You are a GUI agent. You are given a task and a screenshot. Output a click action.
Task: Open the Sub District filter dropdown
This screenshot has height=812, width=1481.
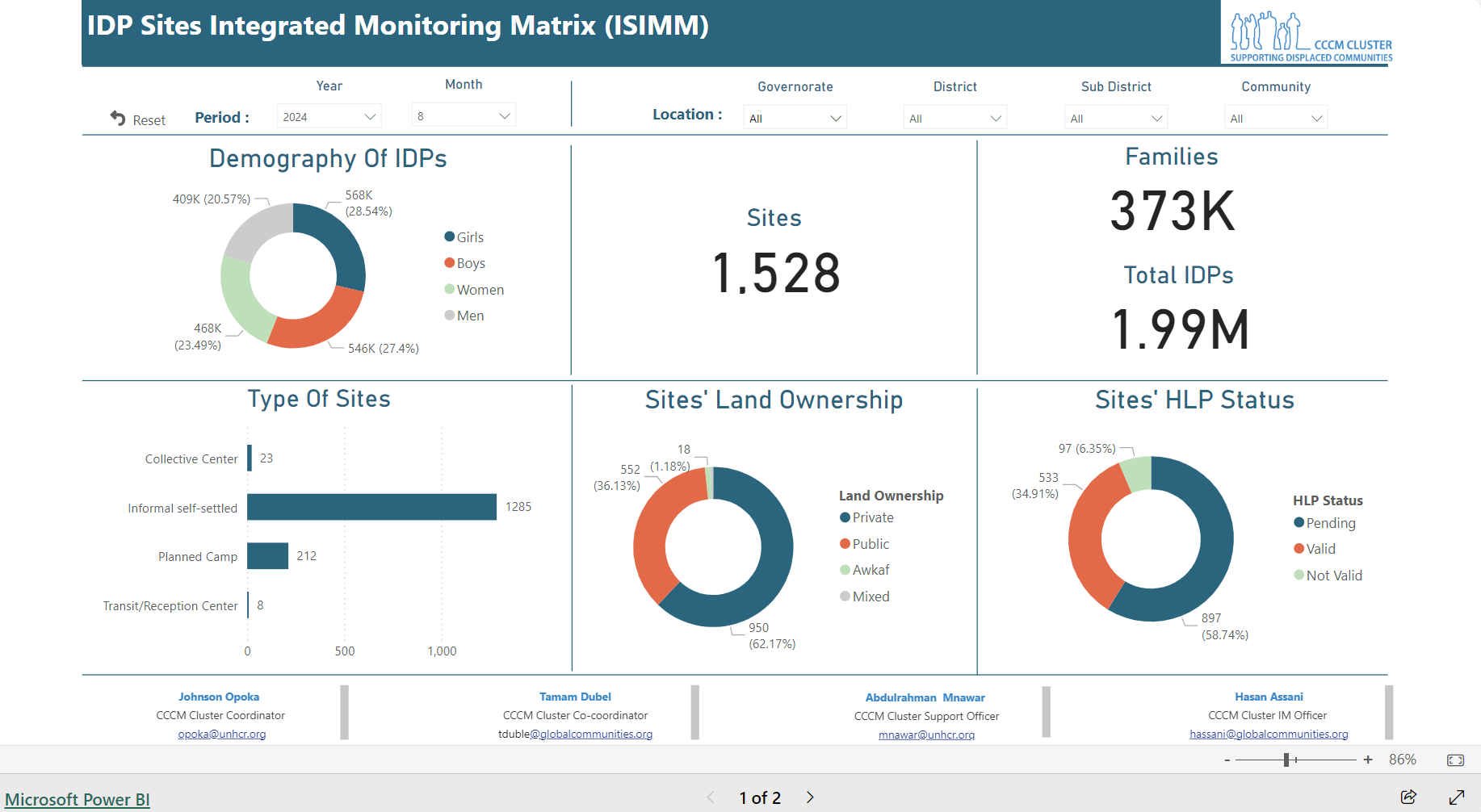(1115, 119)
